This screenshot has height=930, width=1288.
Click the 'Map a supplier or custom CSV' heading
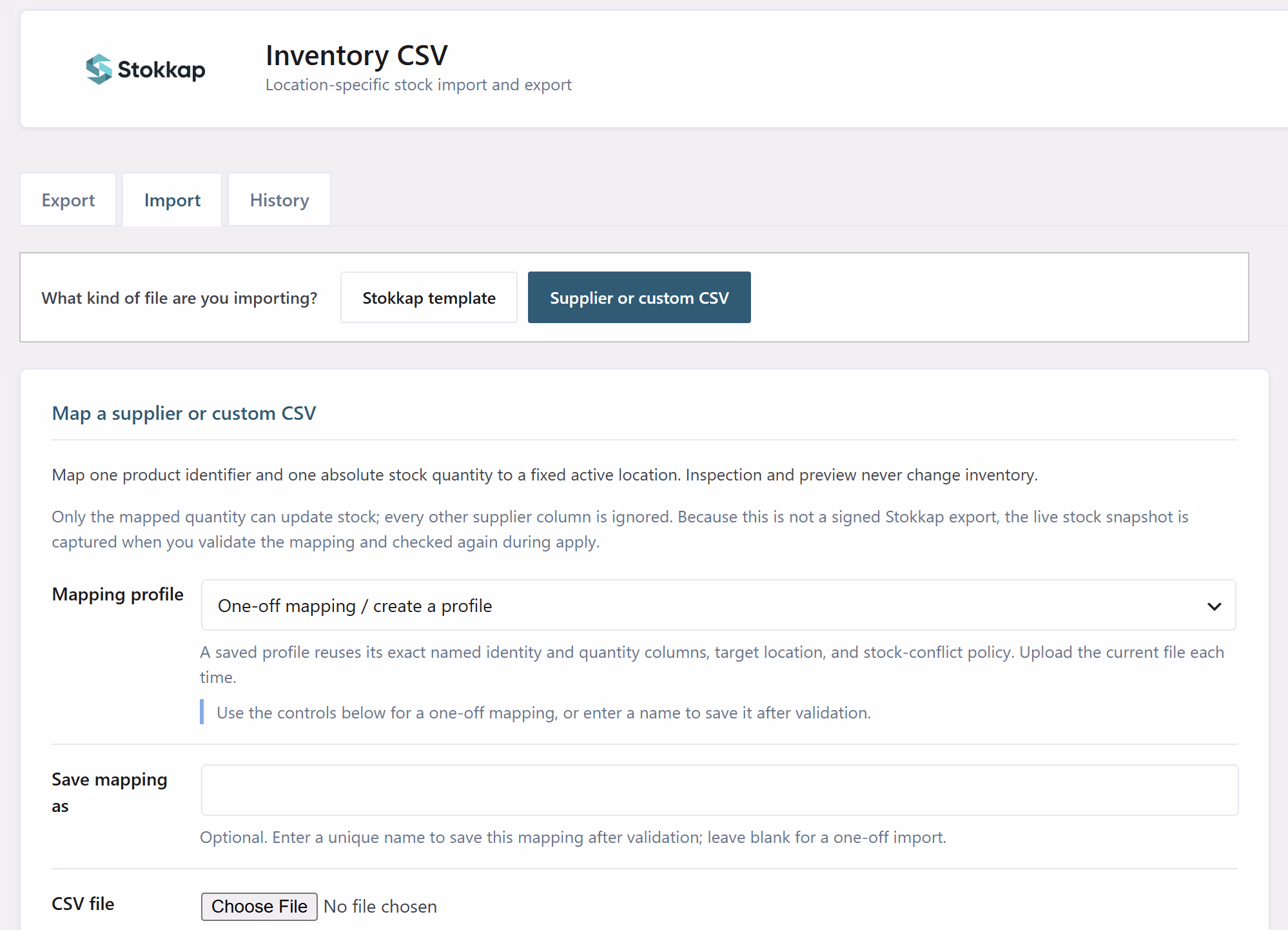point(184,413)
